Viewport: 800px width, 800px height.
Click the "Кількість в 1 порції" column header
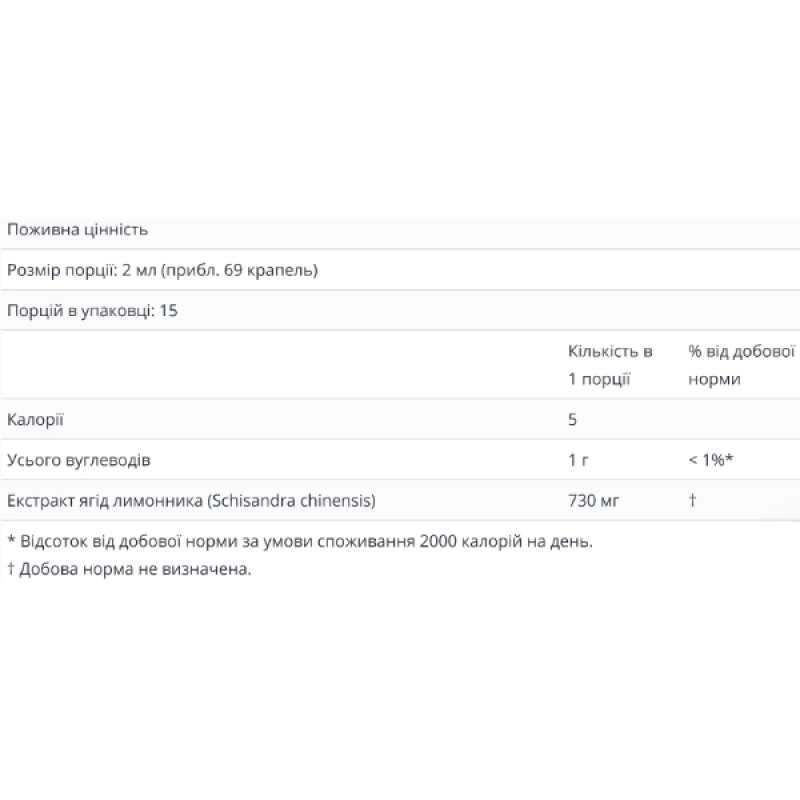click(x=610, y=365)
